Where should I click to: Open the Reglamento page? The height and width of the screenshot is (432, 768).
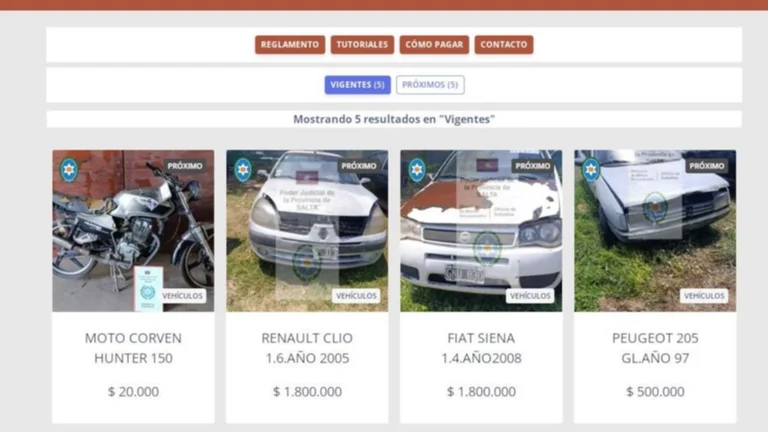click(290, 45)
